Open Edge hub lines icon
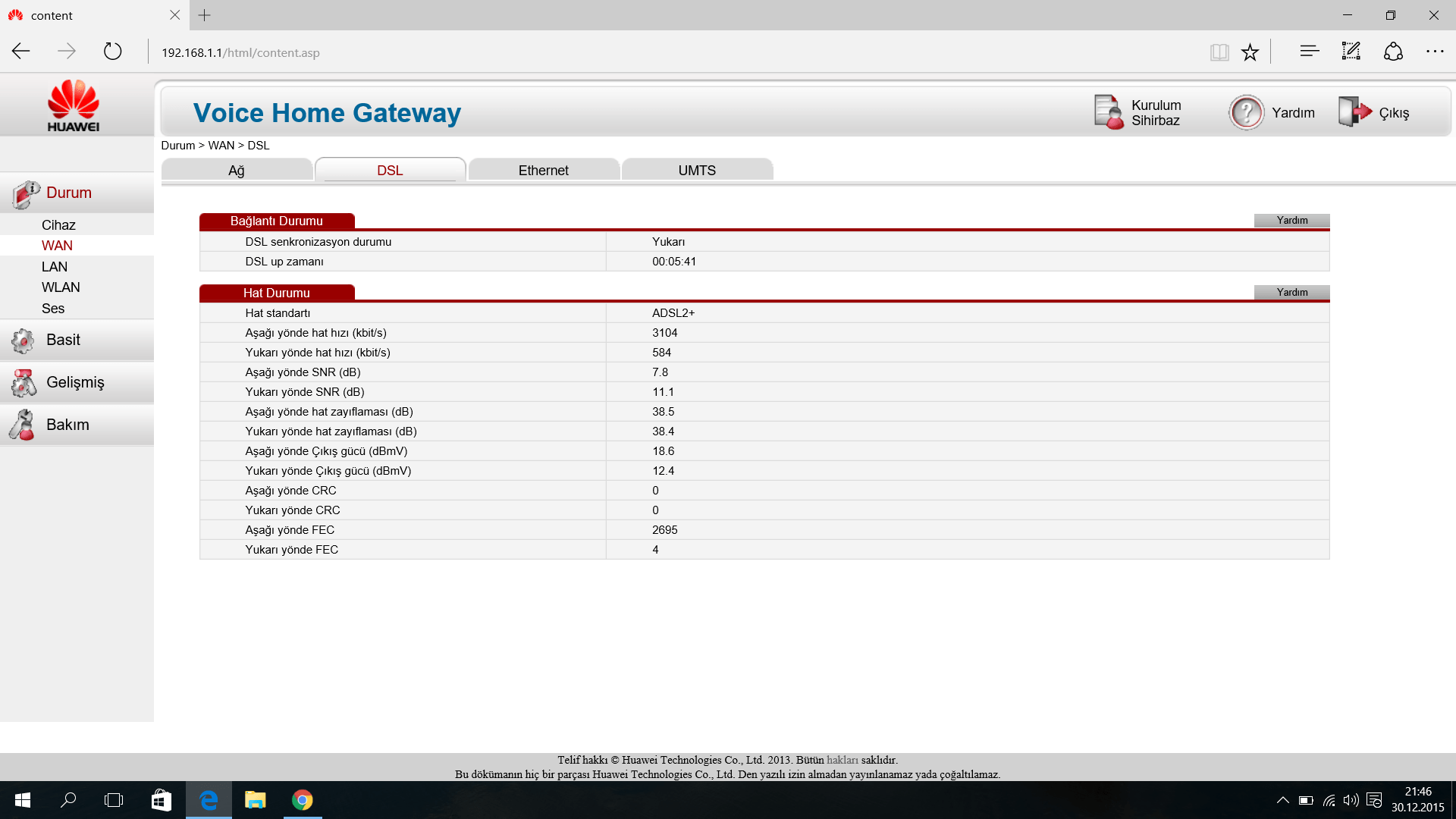This screenshot has width=1456, height=819. coord(1310,52)
